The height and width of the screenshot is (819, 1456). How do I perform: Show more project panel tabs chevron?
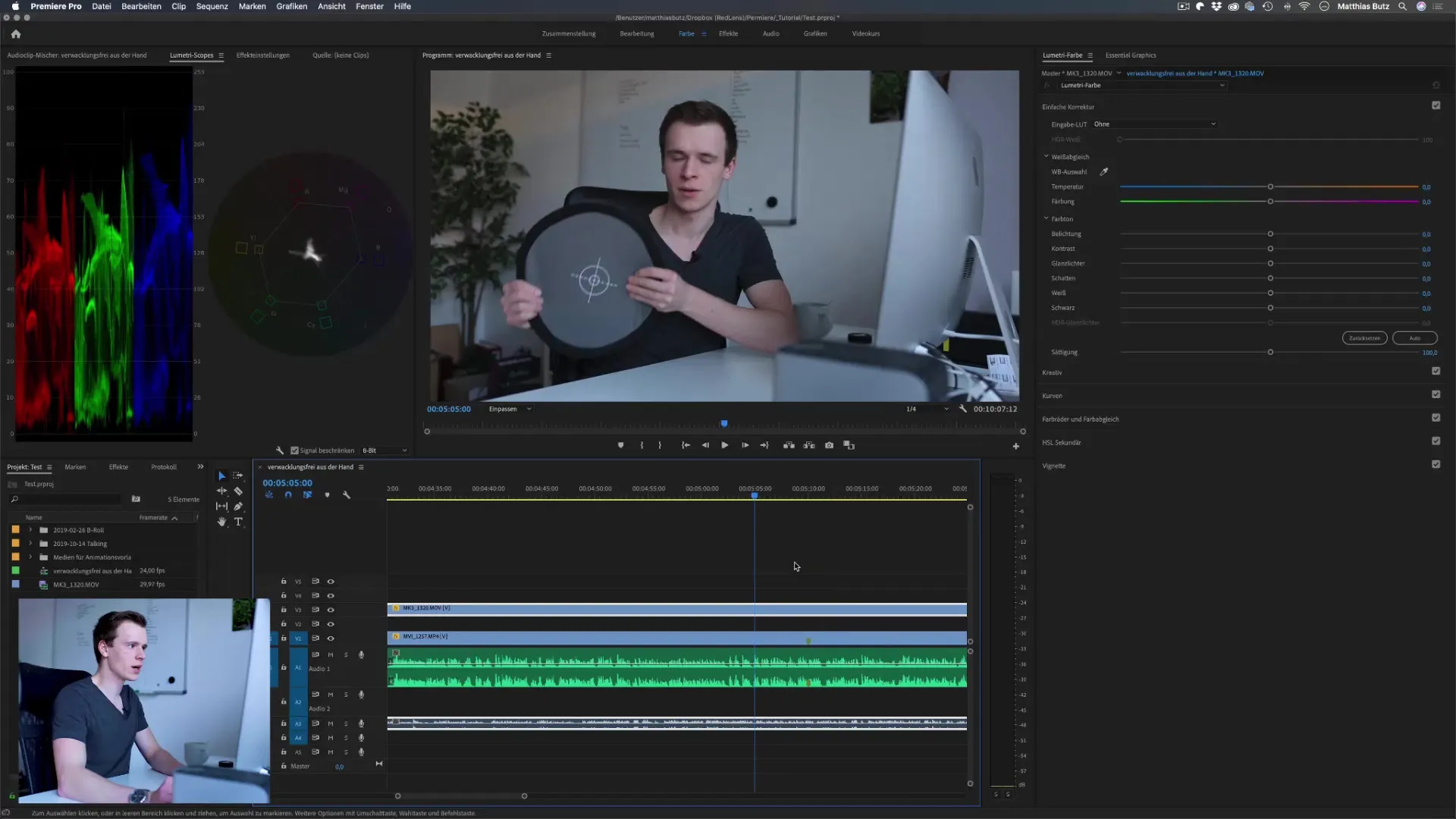(x=200, y=467)
